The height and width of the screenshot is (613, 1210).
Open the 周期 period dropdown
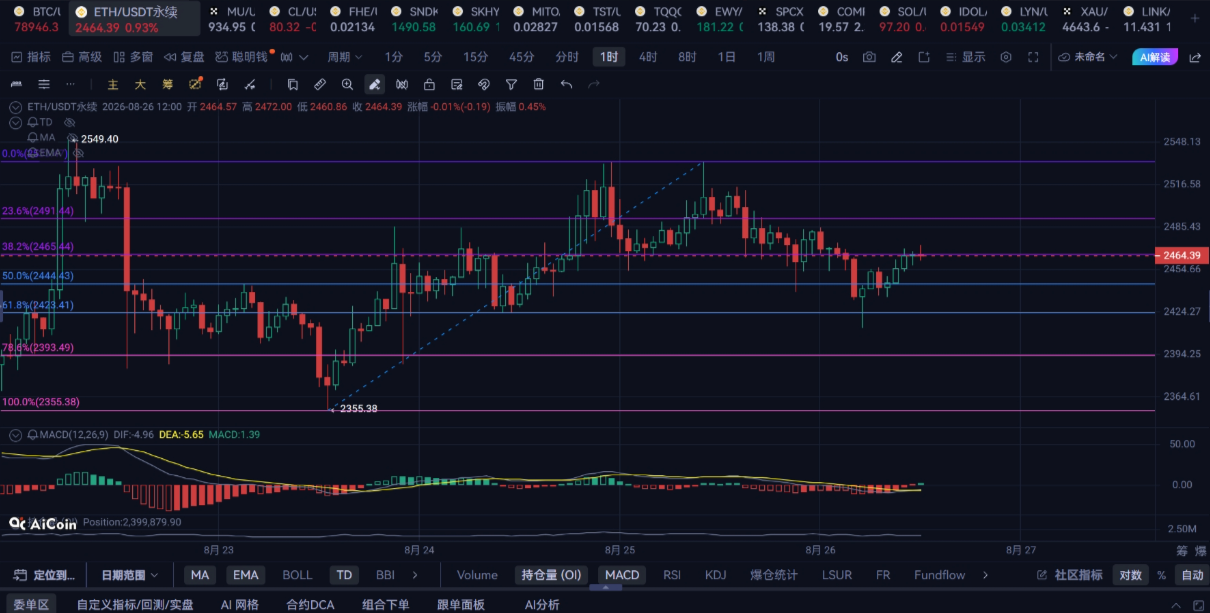(344, 57)
